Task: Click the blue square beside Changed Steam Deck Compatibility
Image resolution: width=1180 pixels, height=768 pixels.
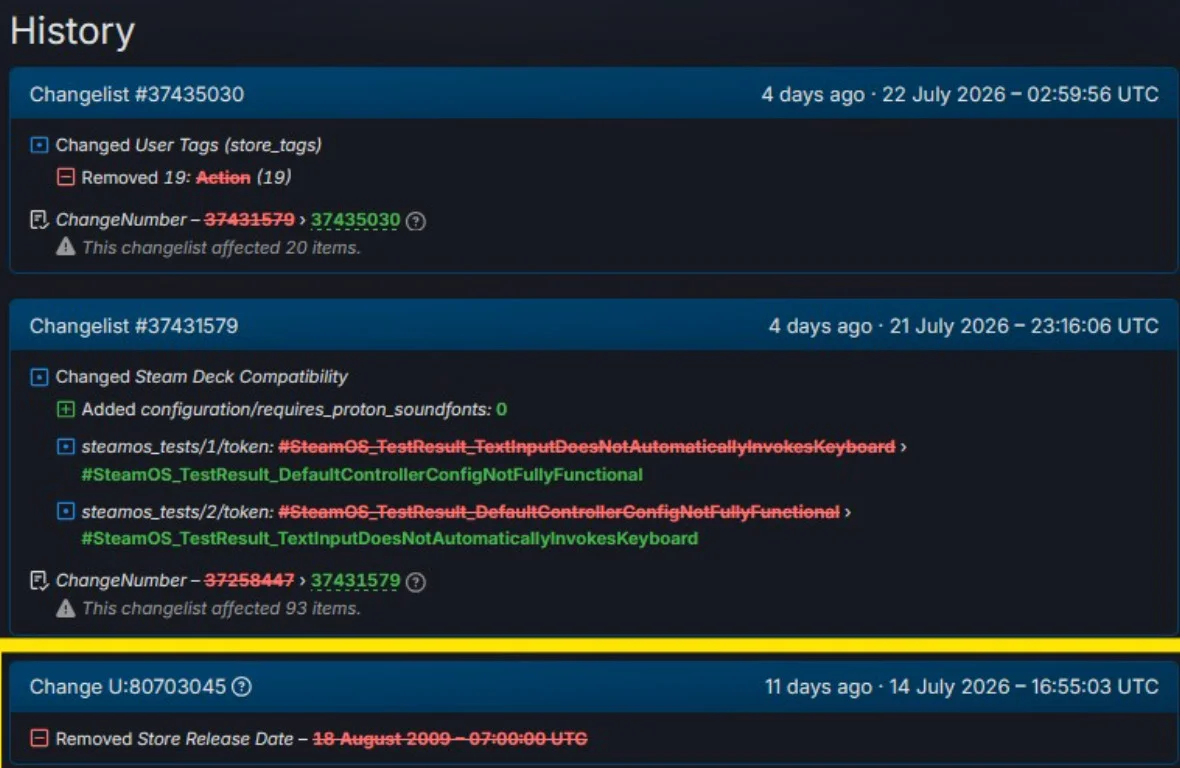Action: (x=39, y=376)
